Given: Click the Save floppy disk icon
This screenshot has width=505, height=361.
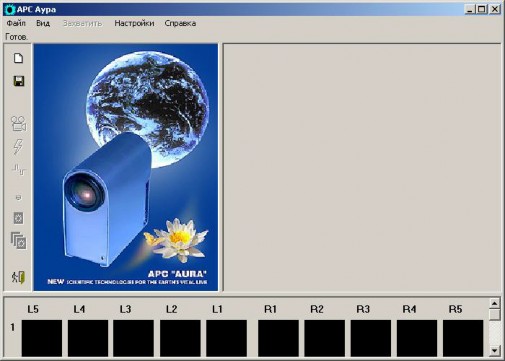Looking at the screenshot, I should point(19,81).
